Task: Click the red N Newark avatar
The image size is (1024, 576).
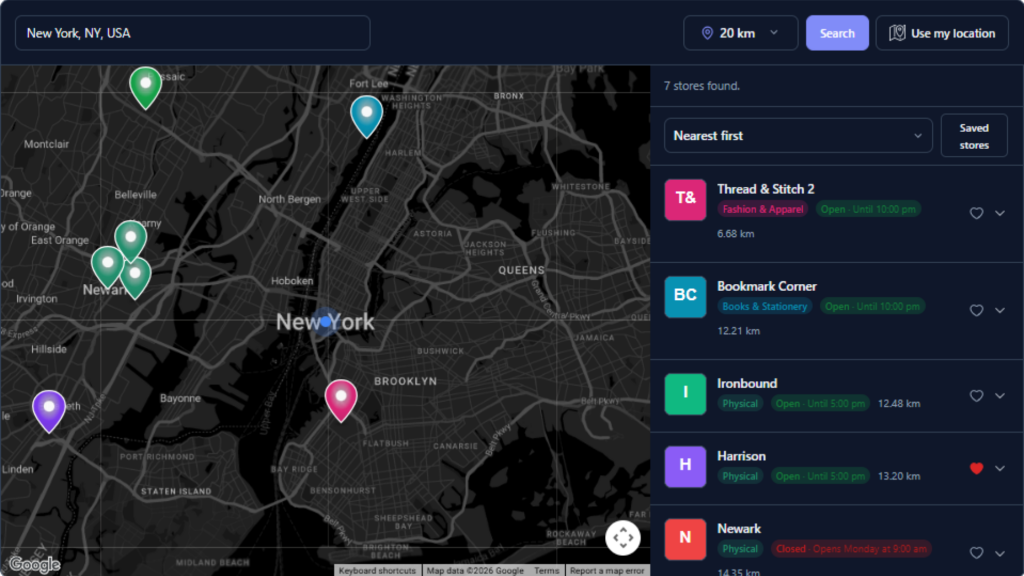Action: click(x=685, y=539)
